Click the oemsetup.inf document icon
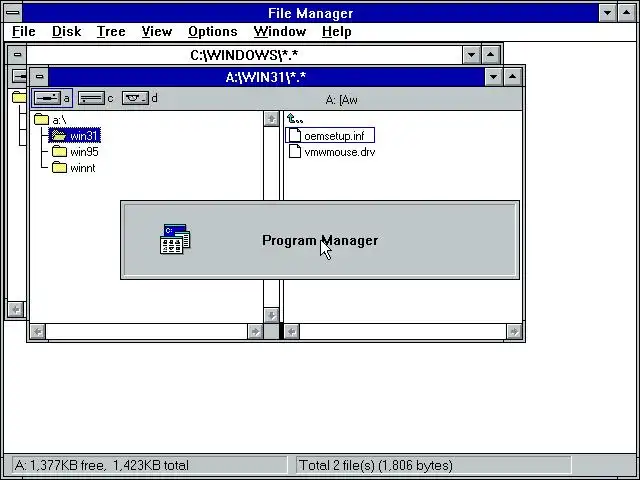640x480 pixels. pyautogui.click(x=295, y=136)
